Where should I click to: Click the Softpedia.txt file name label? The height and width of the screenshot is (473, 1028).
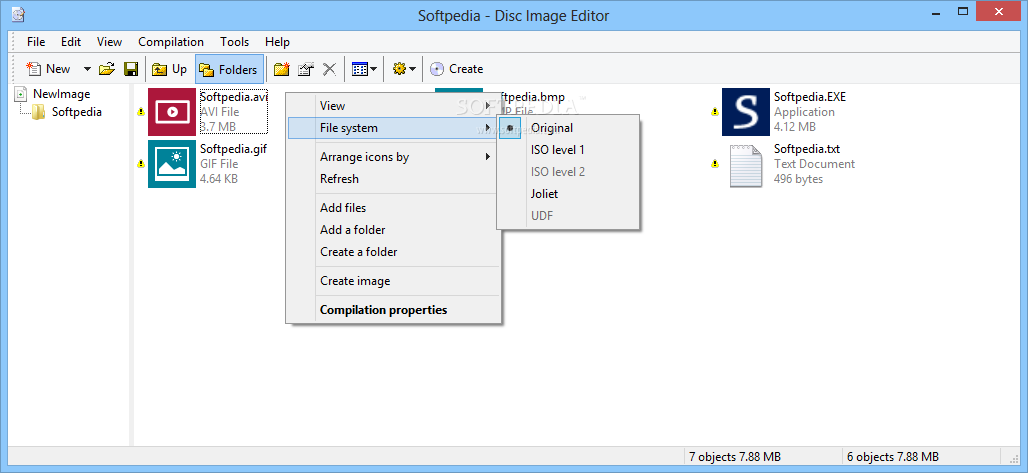click(x=806, y=149)
